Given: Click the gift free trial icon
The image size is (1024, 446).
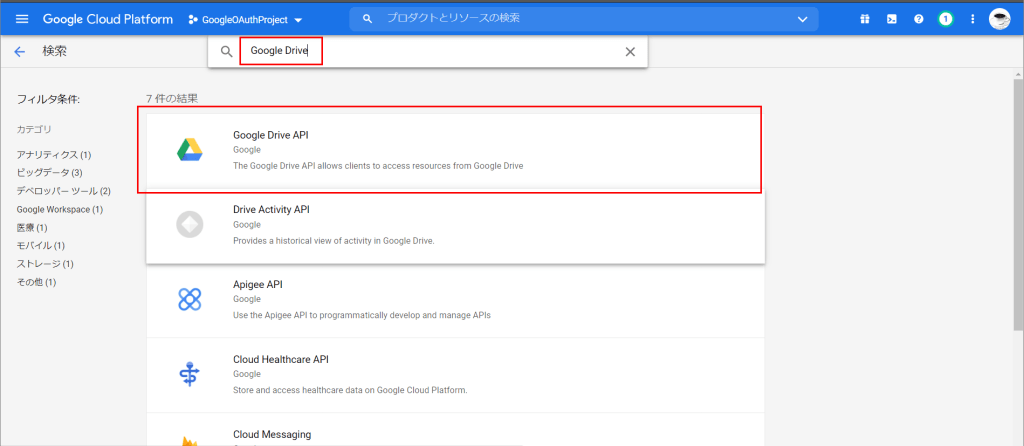Looking at the screenshot, I should tap(865, 20).
